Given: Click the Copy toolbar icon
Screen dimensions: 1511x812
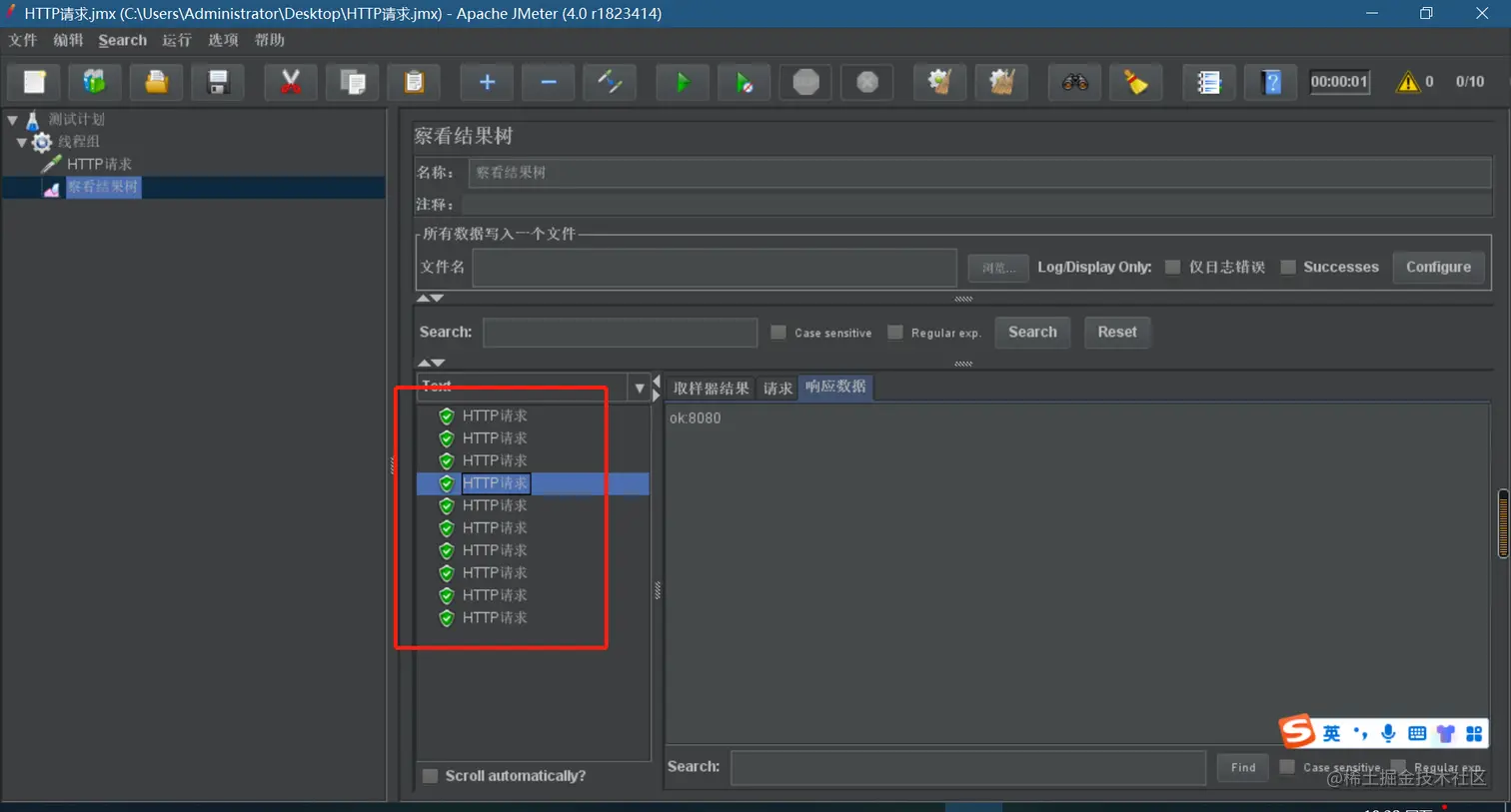Looking at the screenshot, I should [x=353, y=82].
